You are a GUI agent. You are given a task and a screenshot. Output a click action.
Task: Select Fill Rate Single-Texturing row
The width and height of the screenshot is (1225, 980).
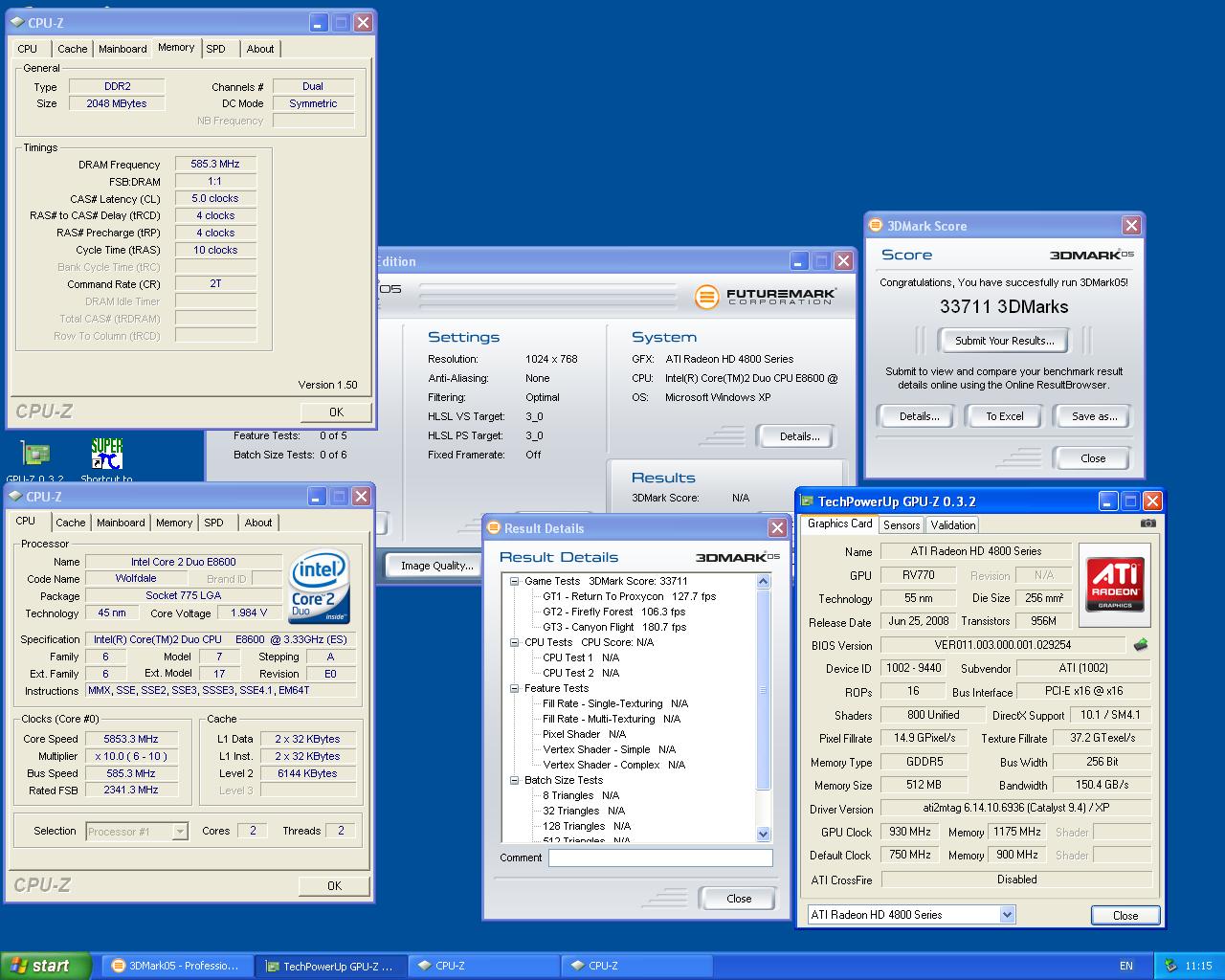[615, 703]
